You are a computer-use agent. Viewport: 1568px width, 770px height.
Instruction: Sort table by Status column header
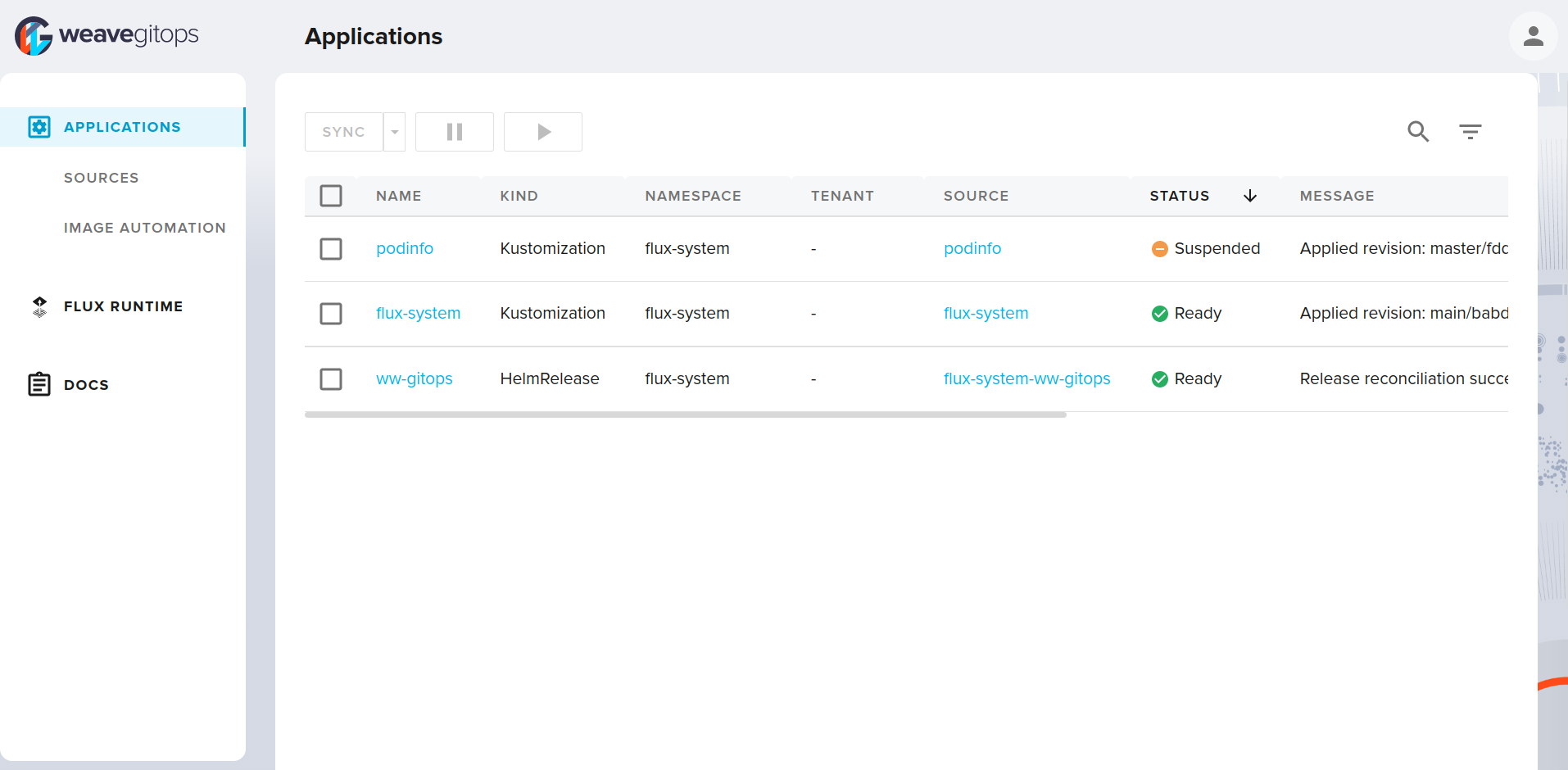click(1180, 196)
